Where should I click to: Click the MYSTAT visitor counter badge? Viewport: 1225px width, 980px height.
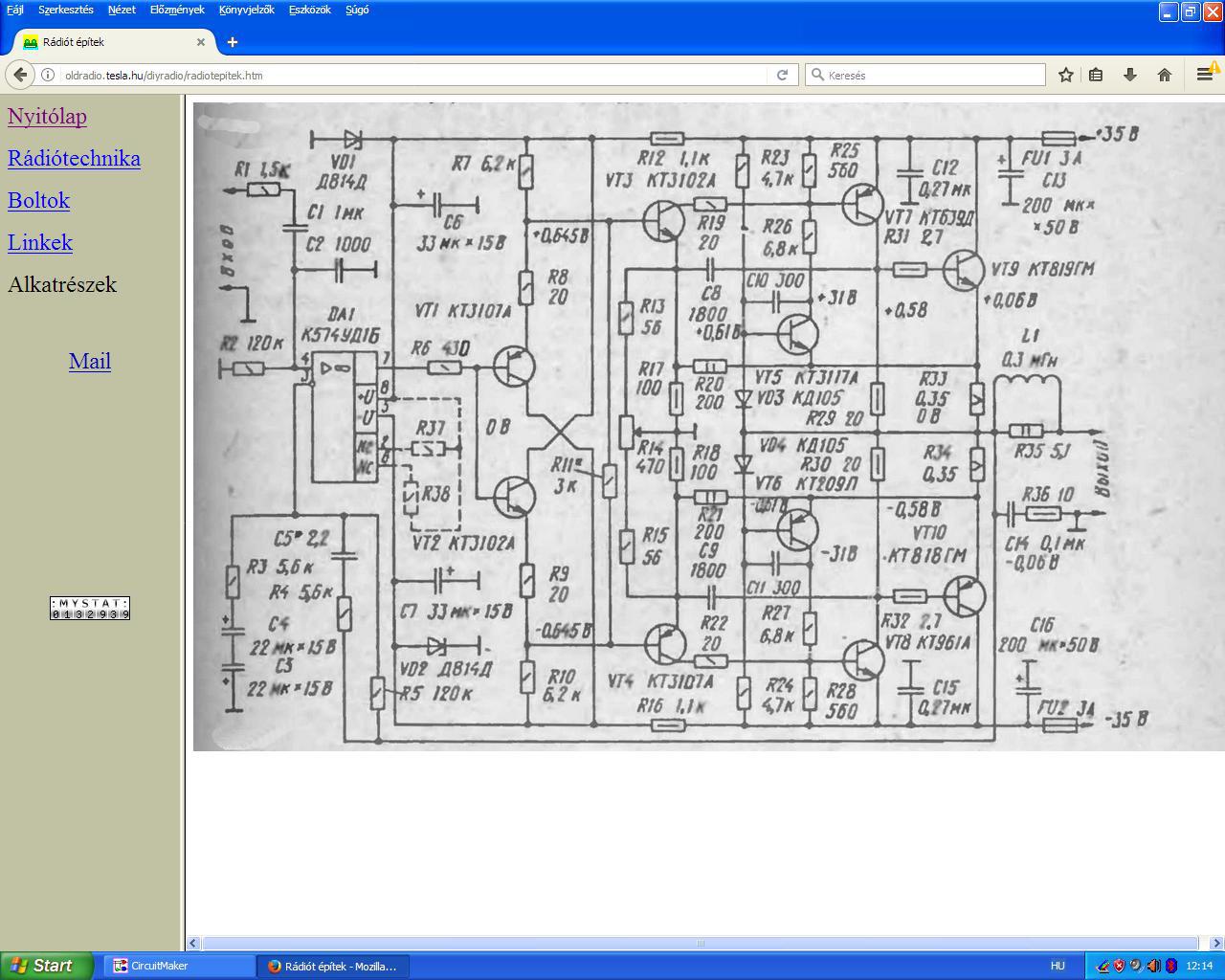pyautogui.click(x=90, y=608)
